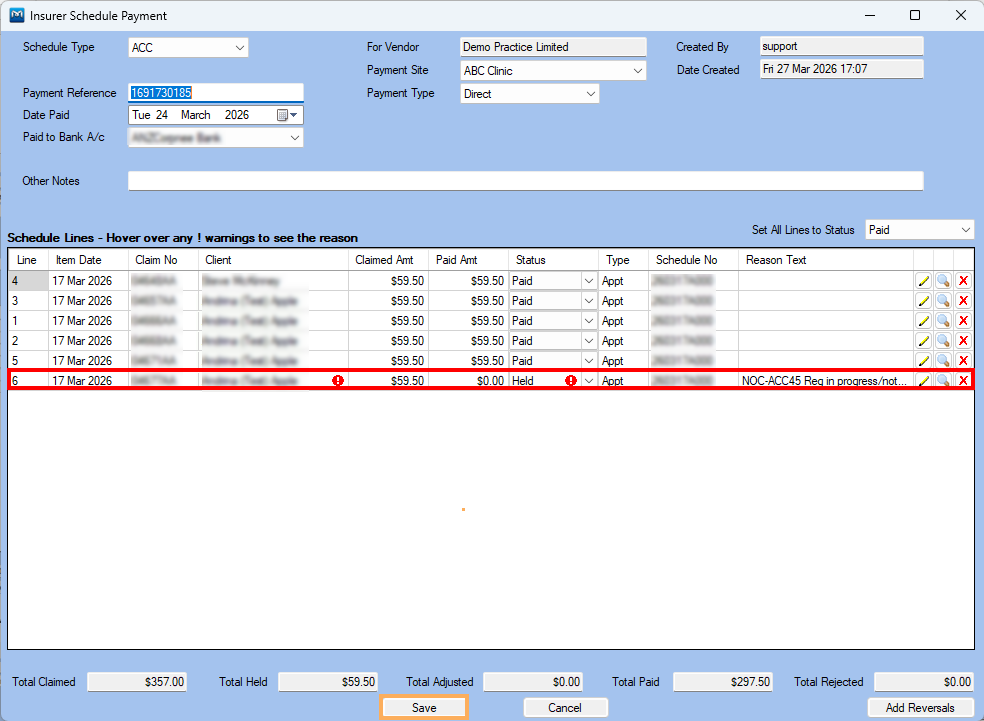
Task: Edit line 3 with the pencil icon
Action: coord(923,301)
